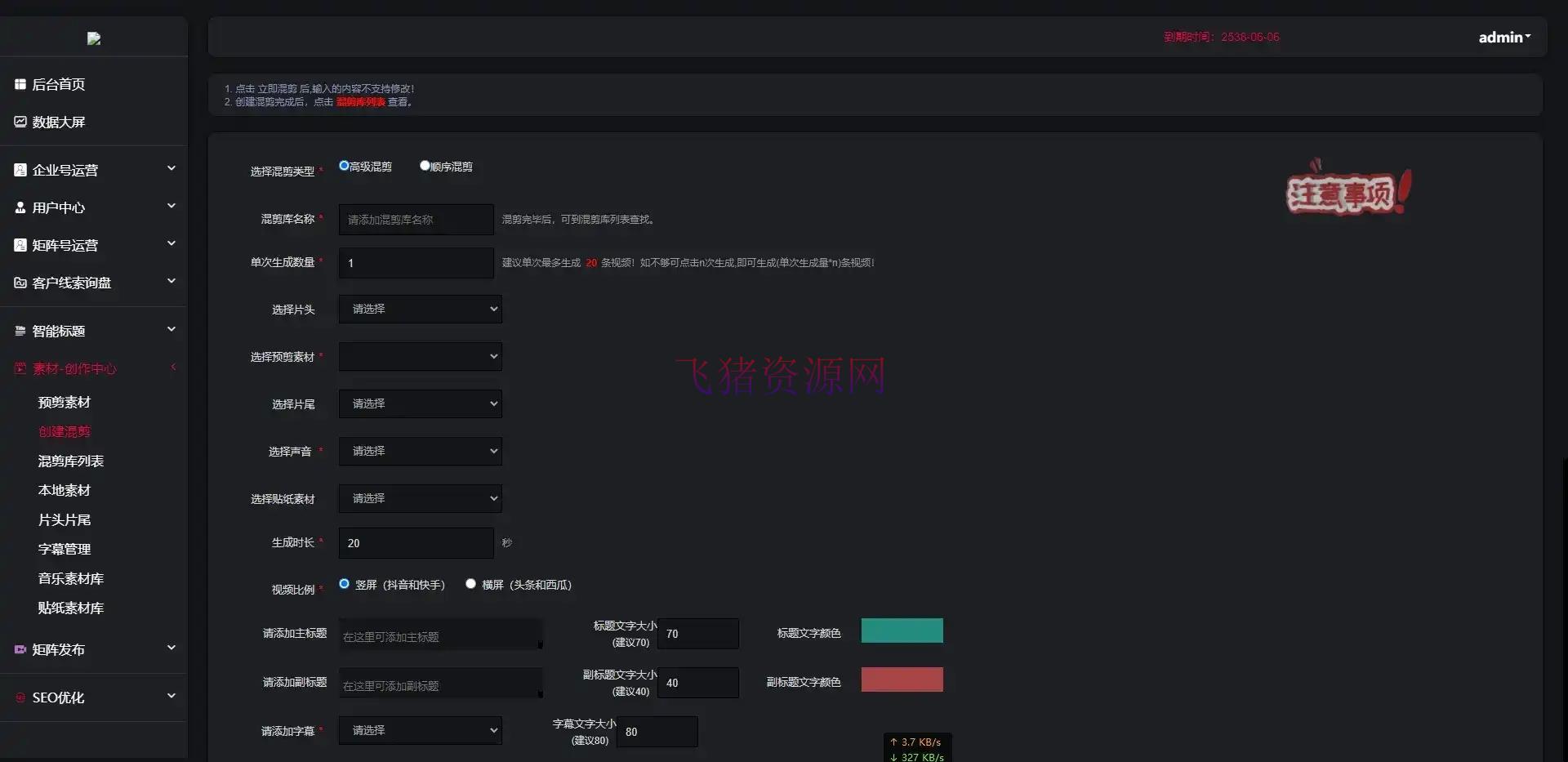Switch to 创建混剪 in the sidebar
Image resolution: width=1568 pixels, height=762 pixels.
[x=66, y=431]
